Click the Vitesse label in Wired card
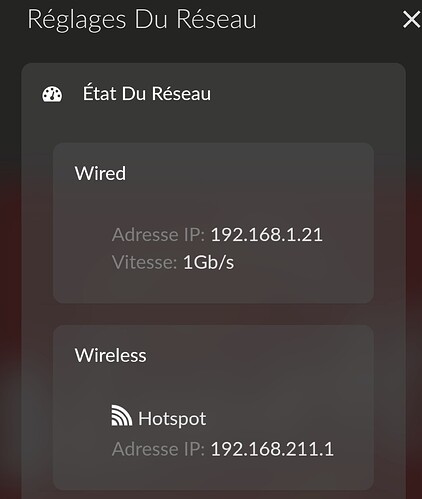This screenshot has width=422, height=499. pos(144,262)
